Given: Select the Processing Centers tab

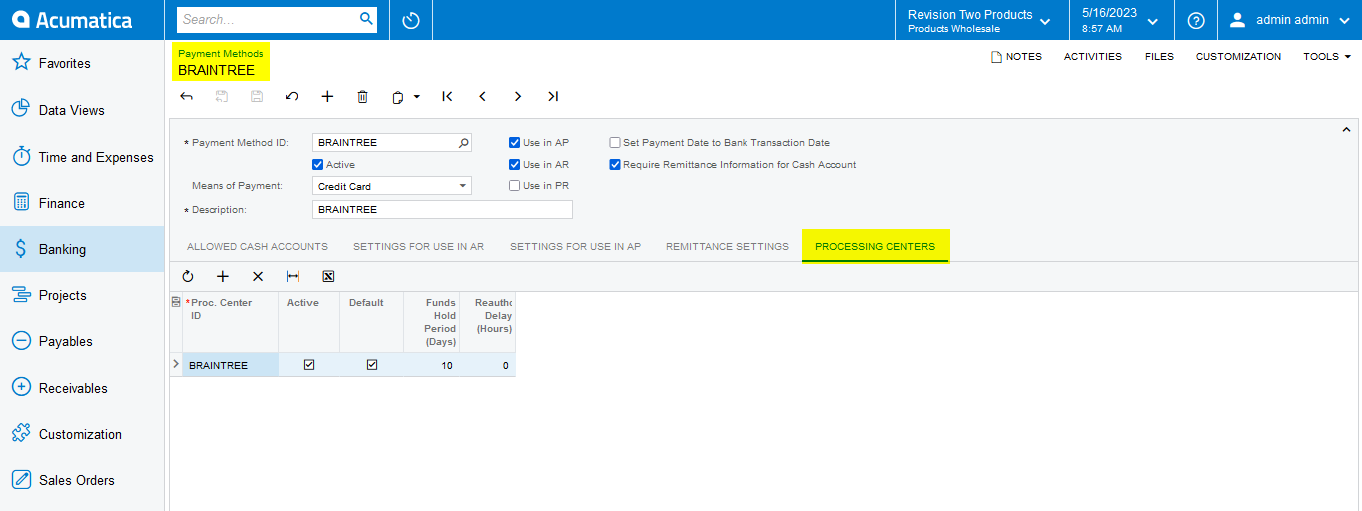Looking at the screenshot, I should [875, 246].
